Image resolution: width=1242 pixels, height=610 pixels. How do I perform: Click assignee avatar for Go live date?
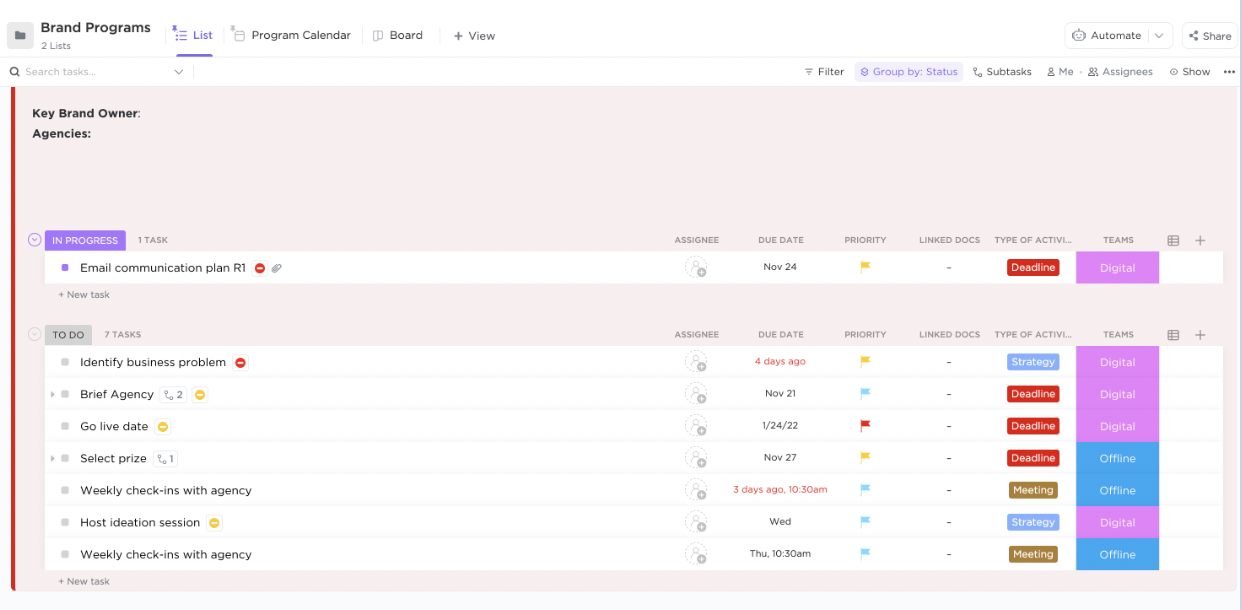pyautogui.click(x=696, y=426)
